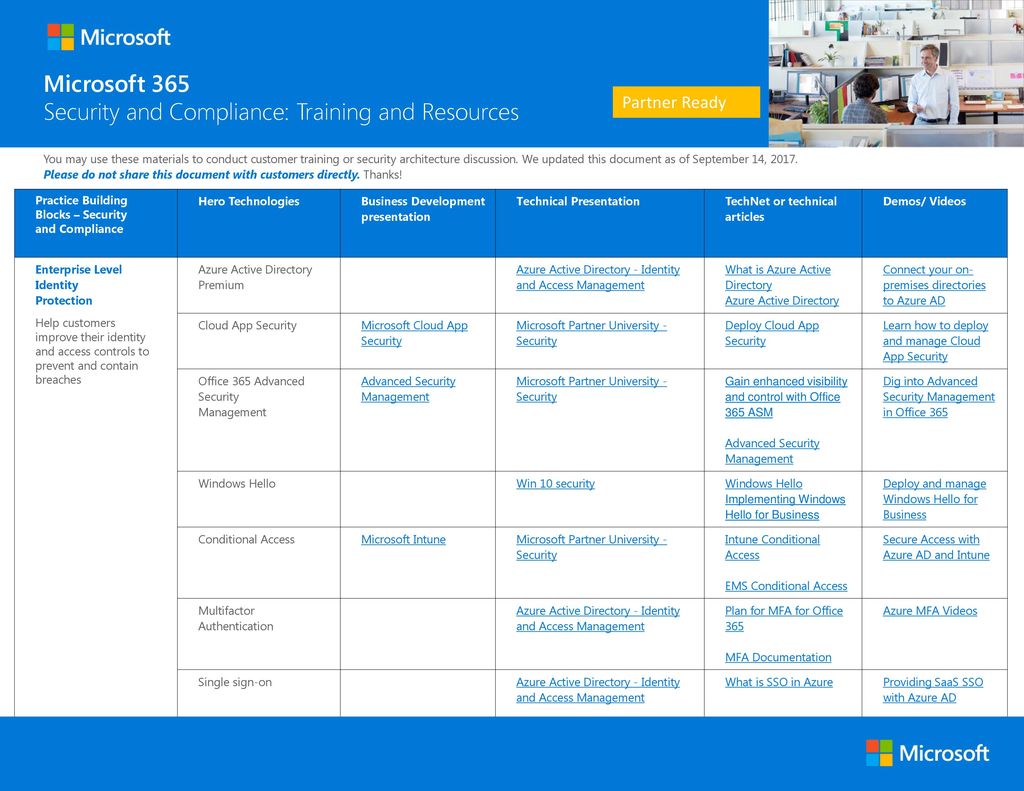
Task: Open the Deploy Cloud App Security article
Action: (x=771, y=333)
